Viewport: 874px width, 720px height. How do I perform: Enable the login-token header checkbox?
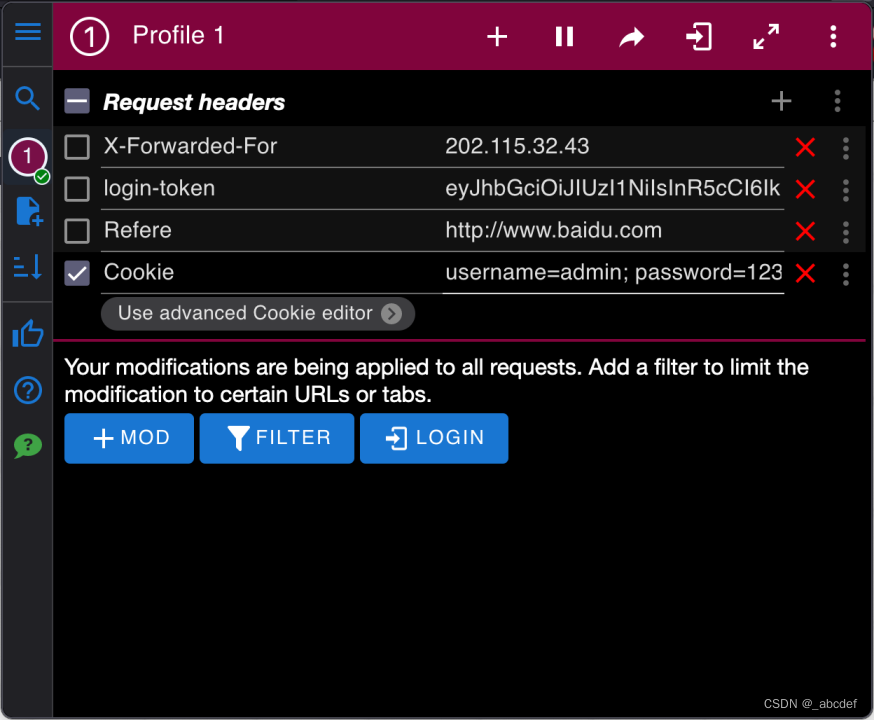[77, 189]
